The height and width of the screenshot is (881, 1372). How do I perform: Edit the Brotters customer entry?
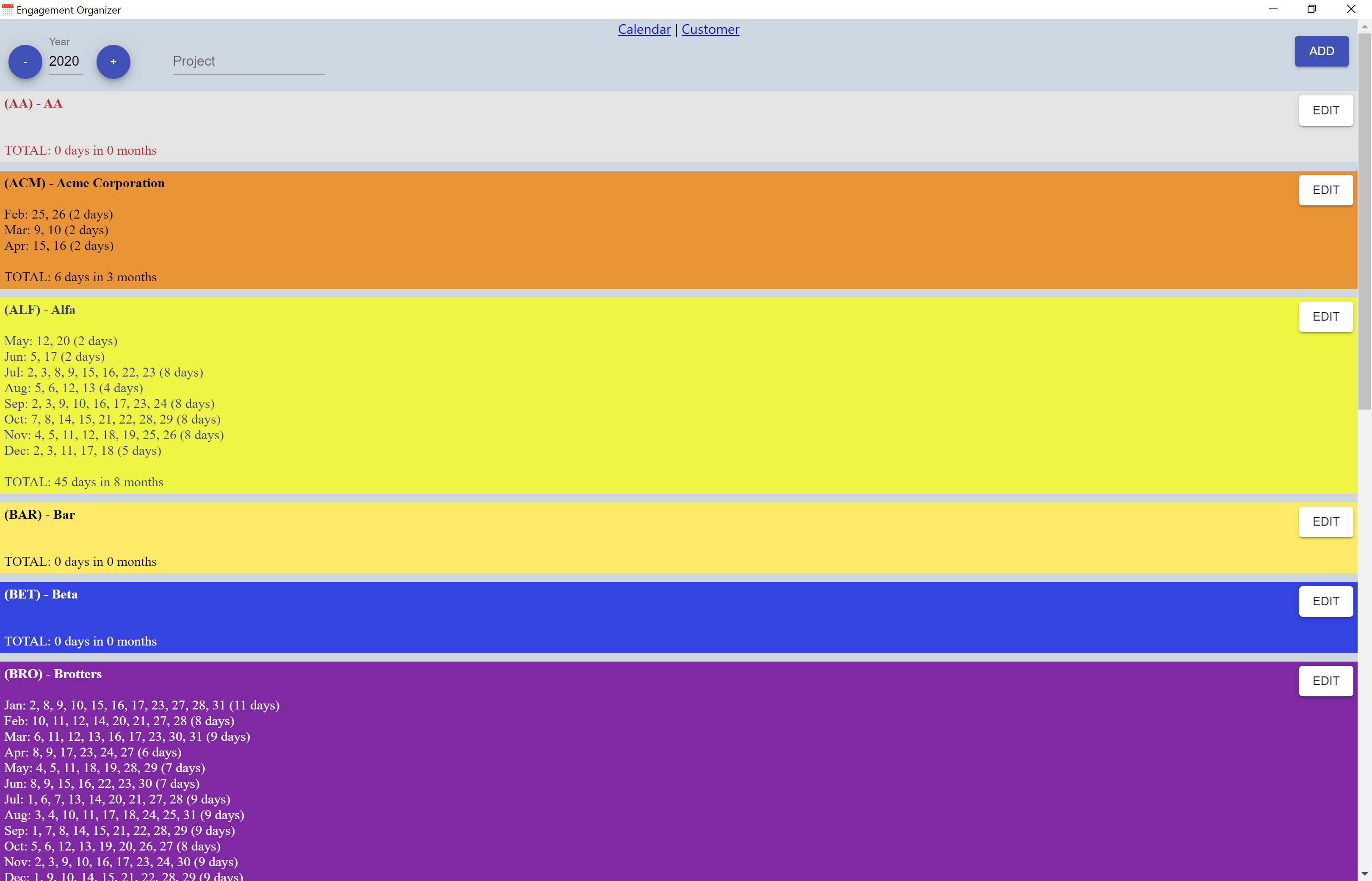pyautogui.click(x=1325, y=681)
